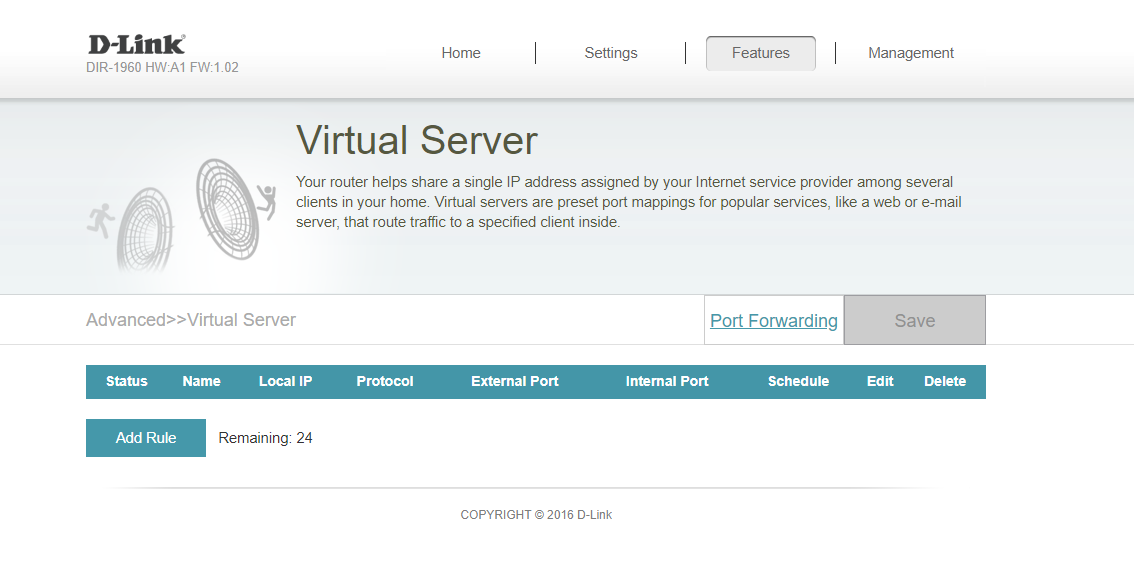Click the Virtual Server page heading
This screenshot has height=580, width=1134.
(x=417, y=140)
